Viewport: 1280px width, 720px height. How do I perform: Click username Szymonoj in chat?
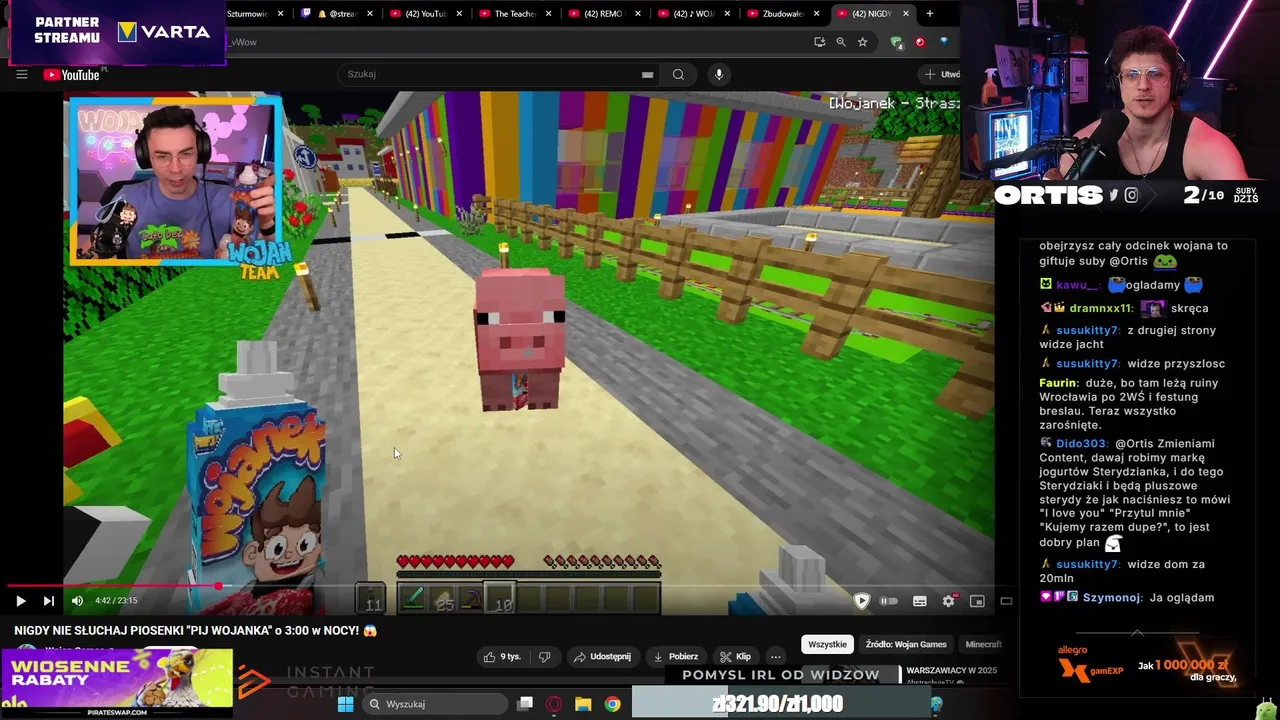pyautogui.click(x=1112, y=597)
